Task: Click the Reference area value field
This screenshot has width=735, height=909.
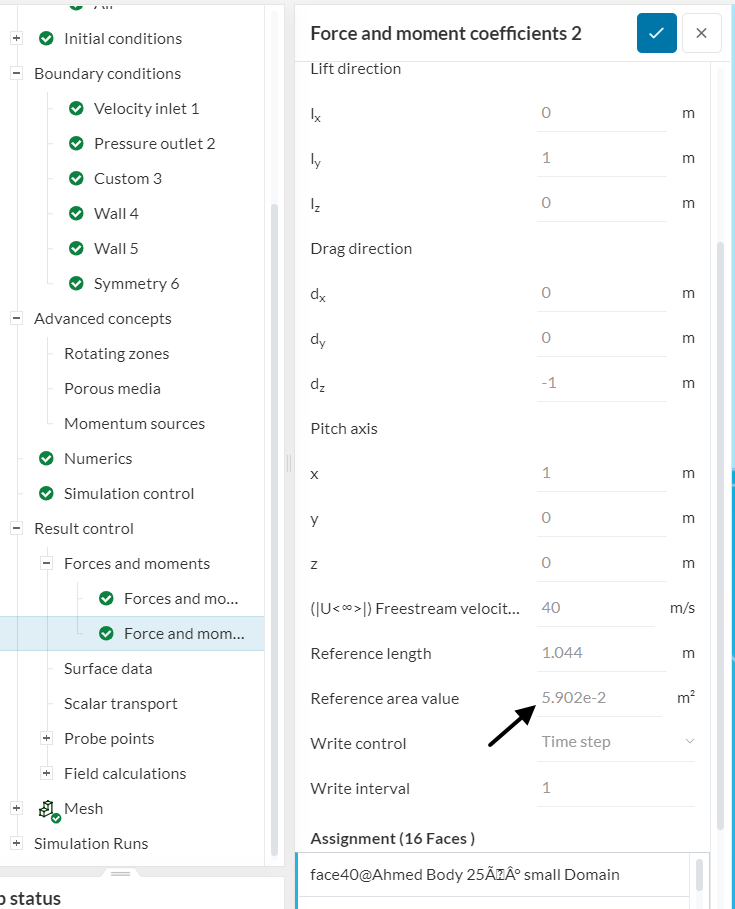Action: click(x=600, y=698)
